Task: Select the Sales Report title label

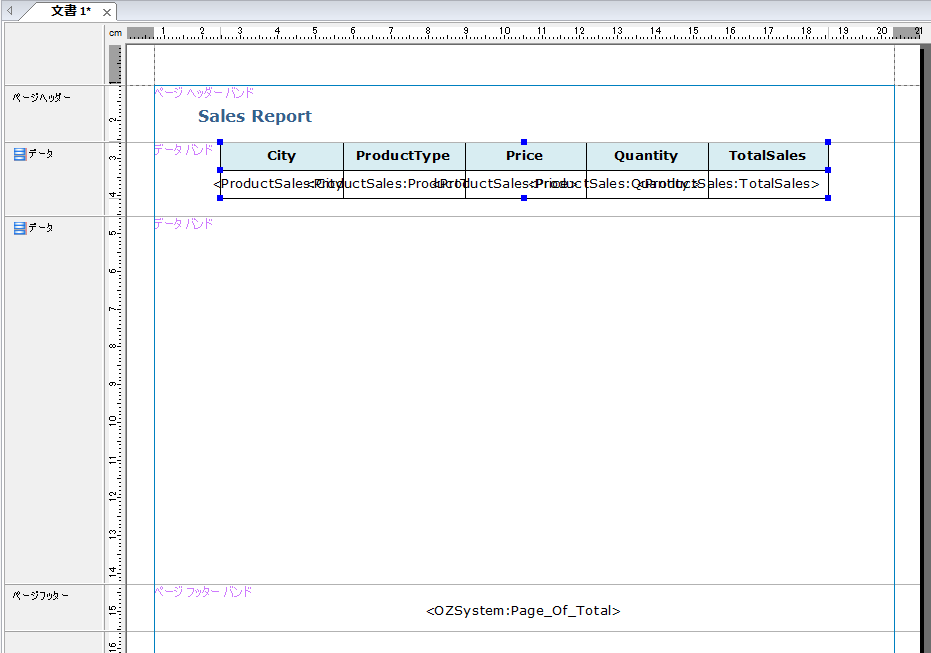Action: coord(255,117)
